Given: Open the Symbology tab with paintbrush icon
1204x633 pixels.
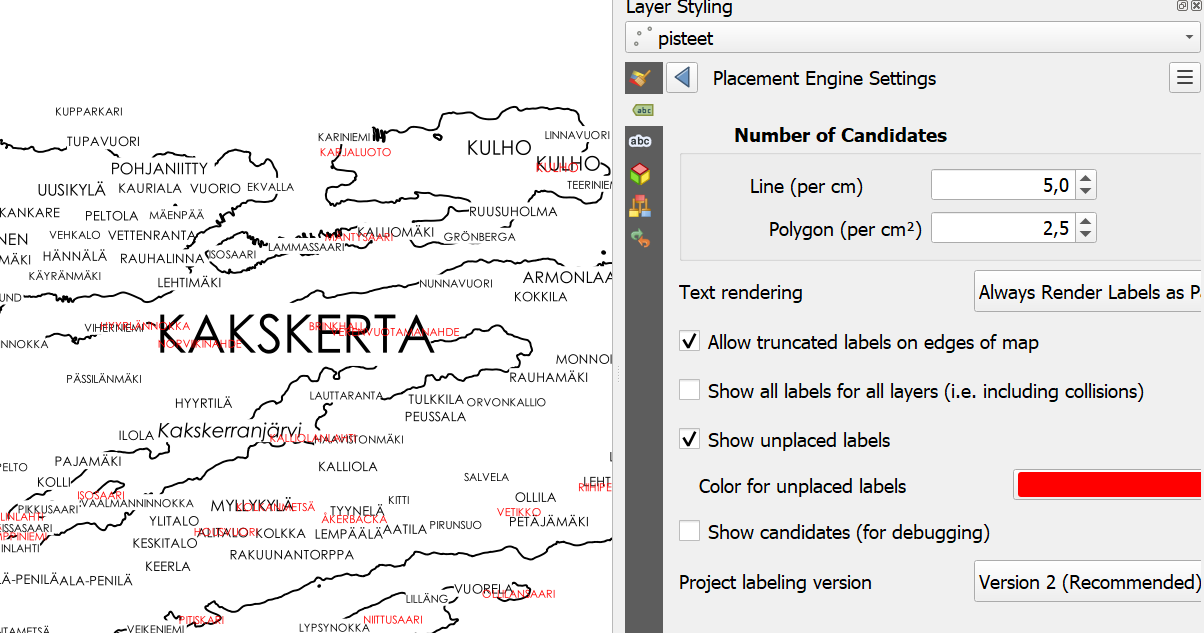Looking at the screenshot, I should (643, 77).
